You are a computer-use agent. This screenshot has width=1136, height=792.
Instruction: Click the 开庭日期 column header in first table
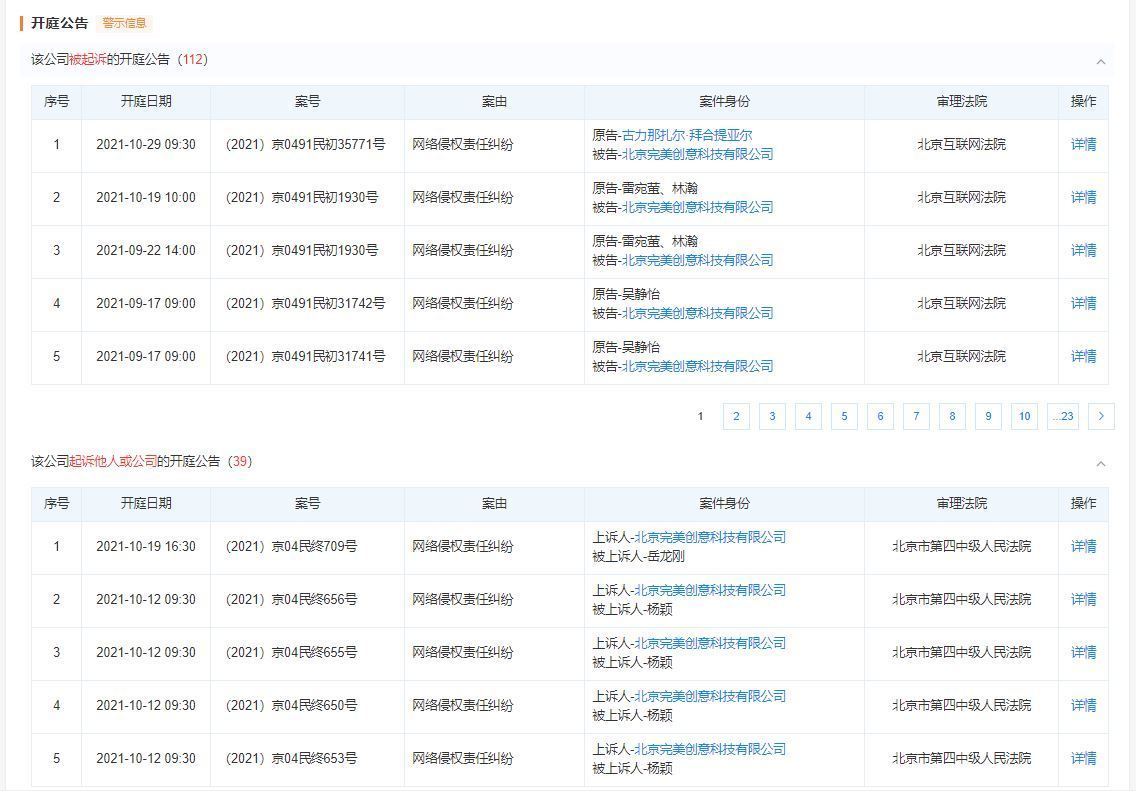click(x=146, y=101)
